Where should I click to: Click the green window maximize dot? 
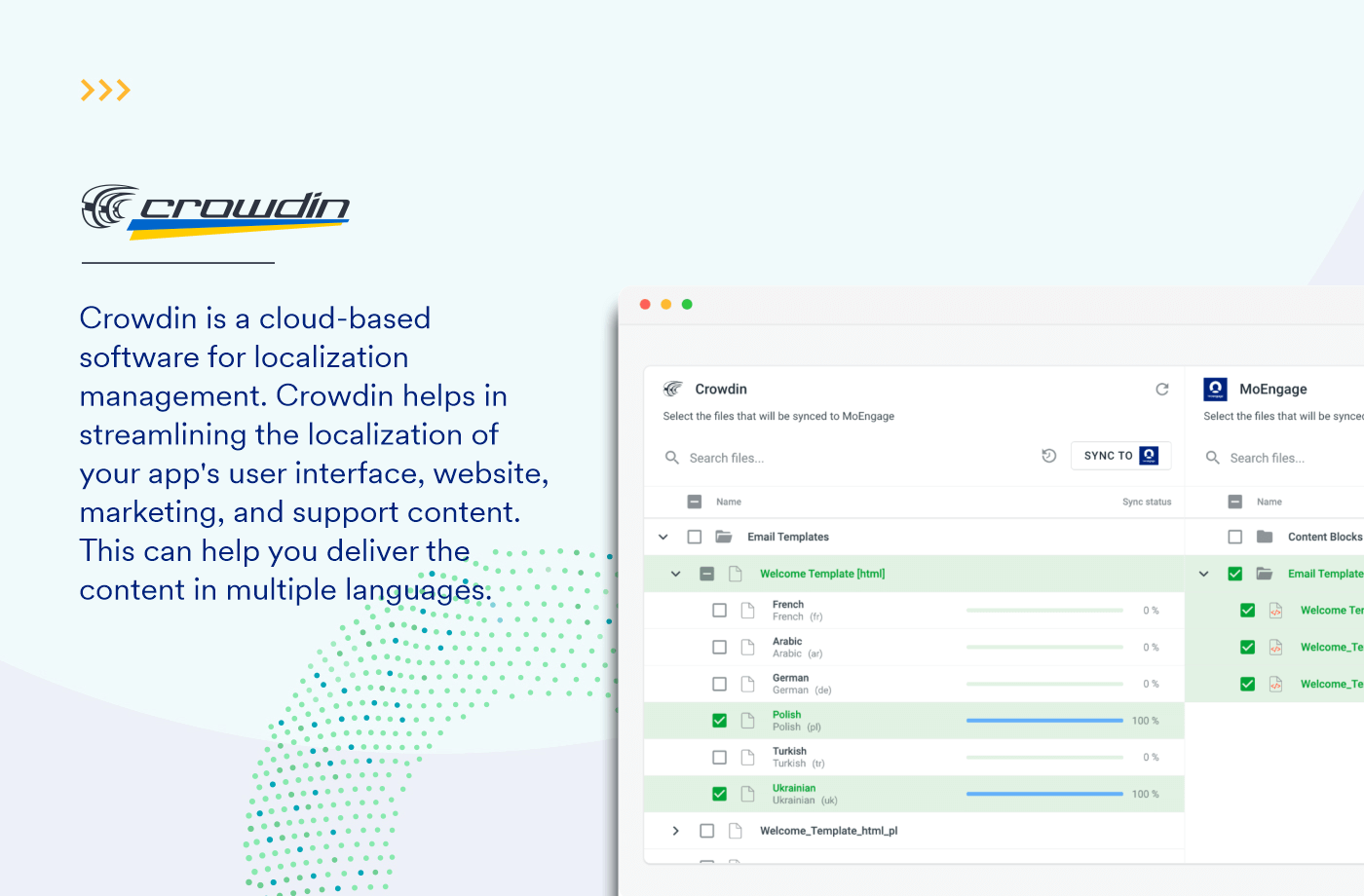(x=687, y=305)
